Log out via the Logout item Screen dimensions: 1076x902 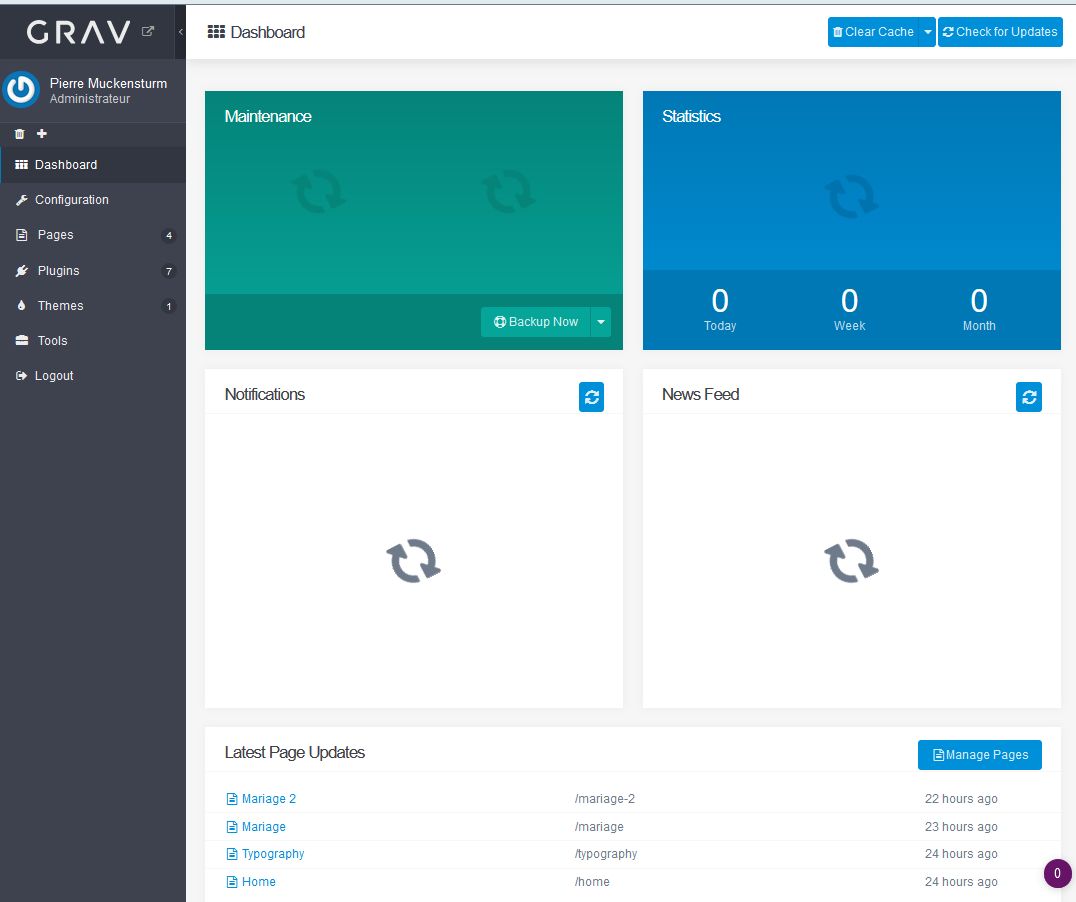[93, 375]
